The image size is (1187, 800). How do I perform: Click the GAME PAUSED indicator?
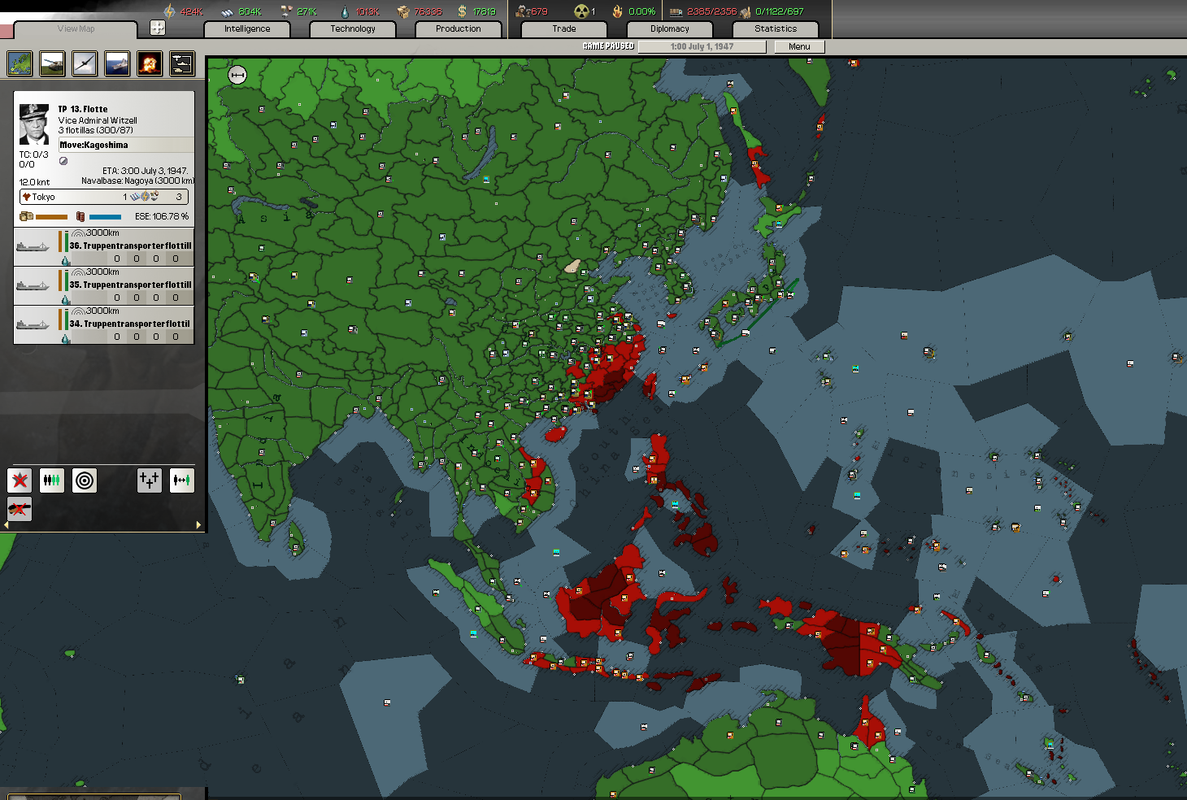click(x=609, y=46)
